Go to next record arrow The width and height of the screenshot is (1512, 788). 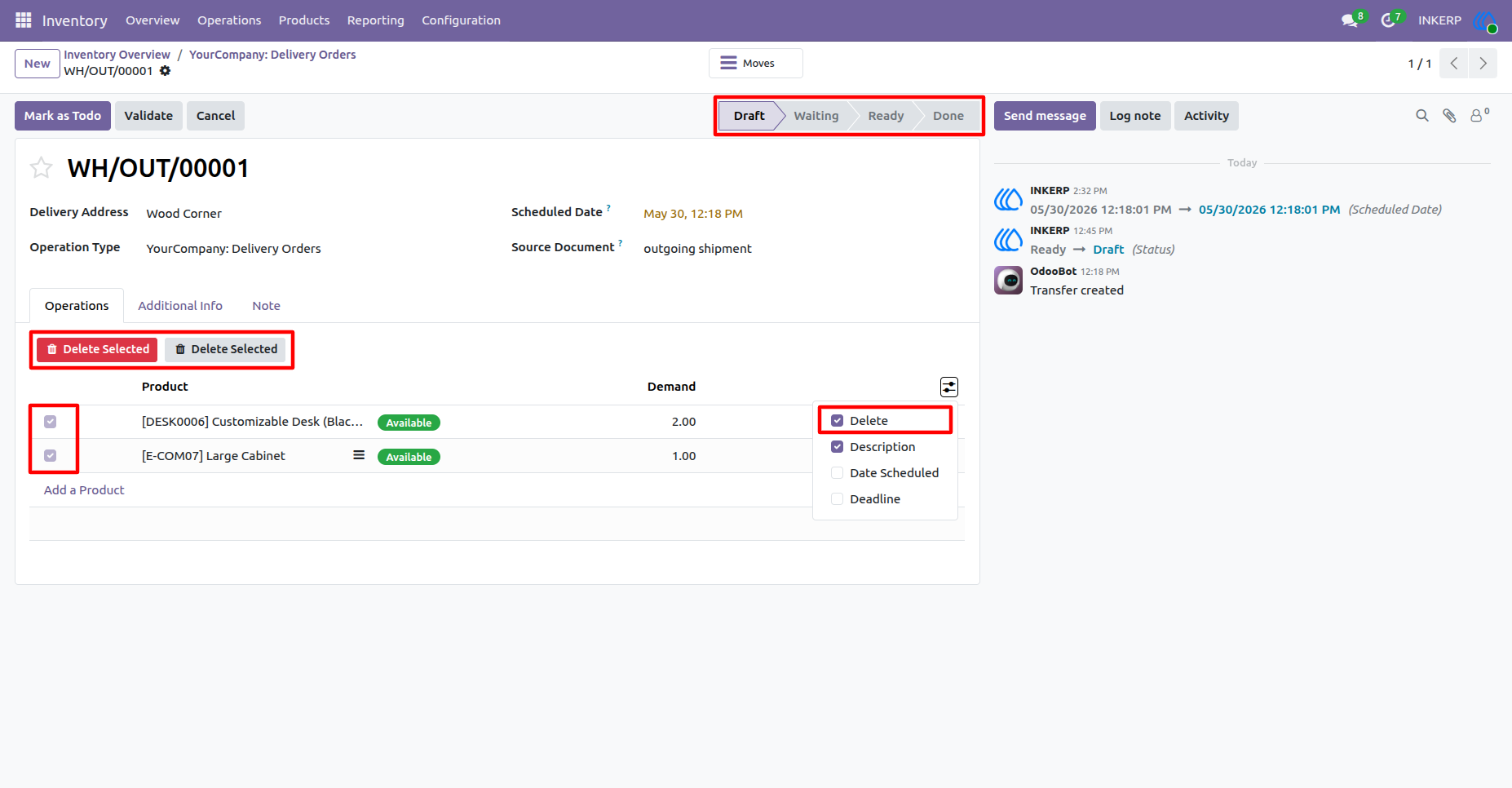(1483, 64)
